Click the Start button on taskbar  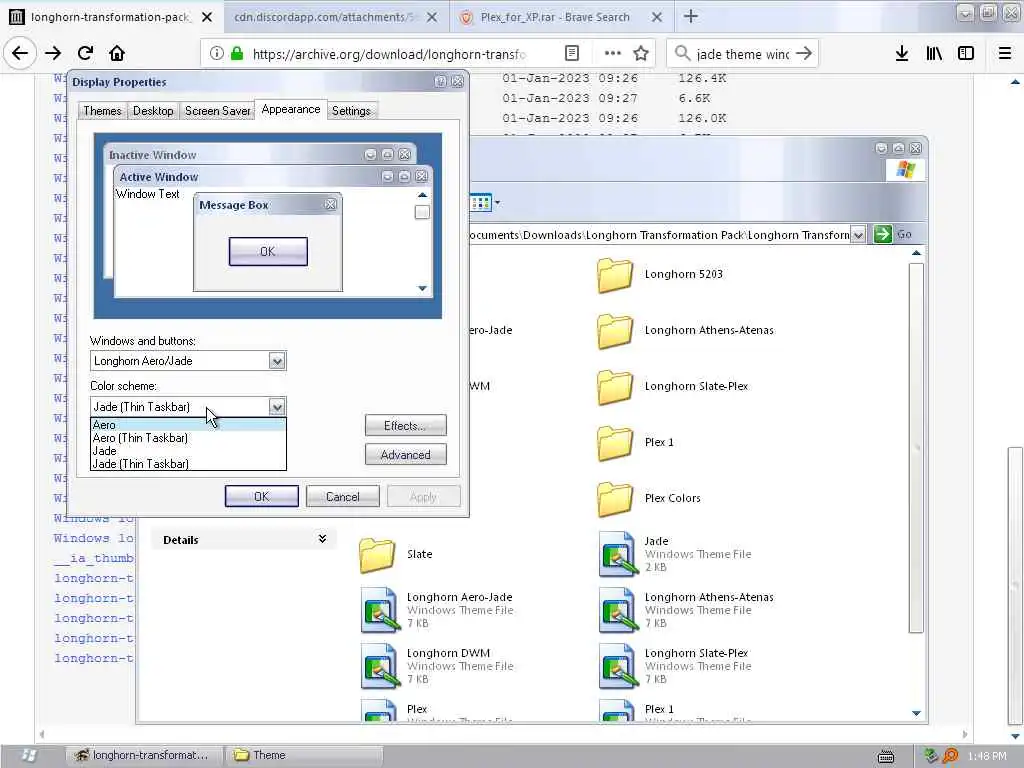click(27, 756)
